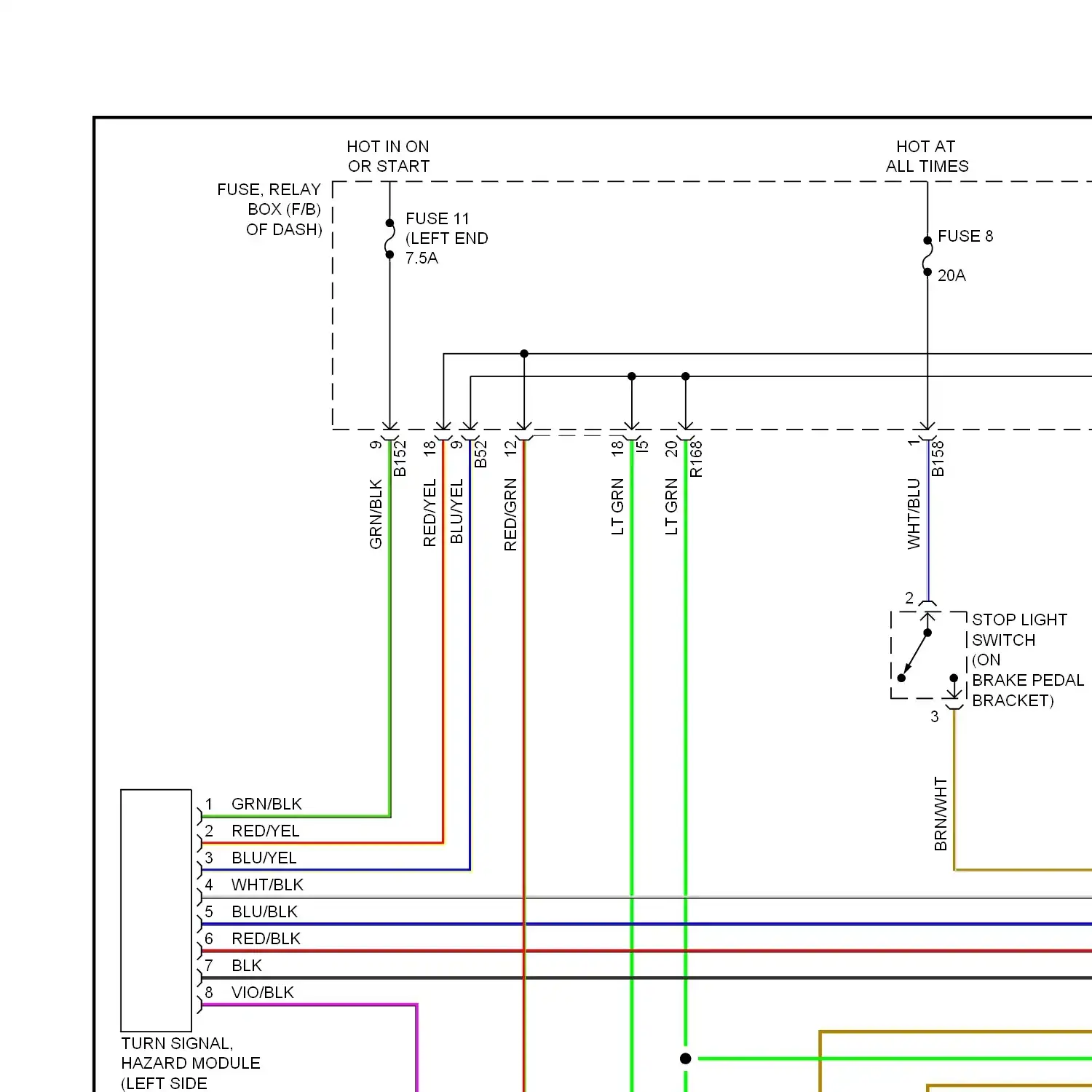The width and height of the screenshot is (1092, 1092).
Task: Click the FUSE 11 (LEFT END 7.5A label
Action: 446,238
